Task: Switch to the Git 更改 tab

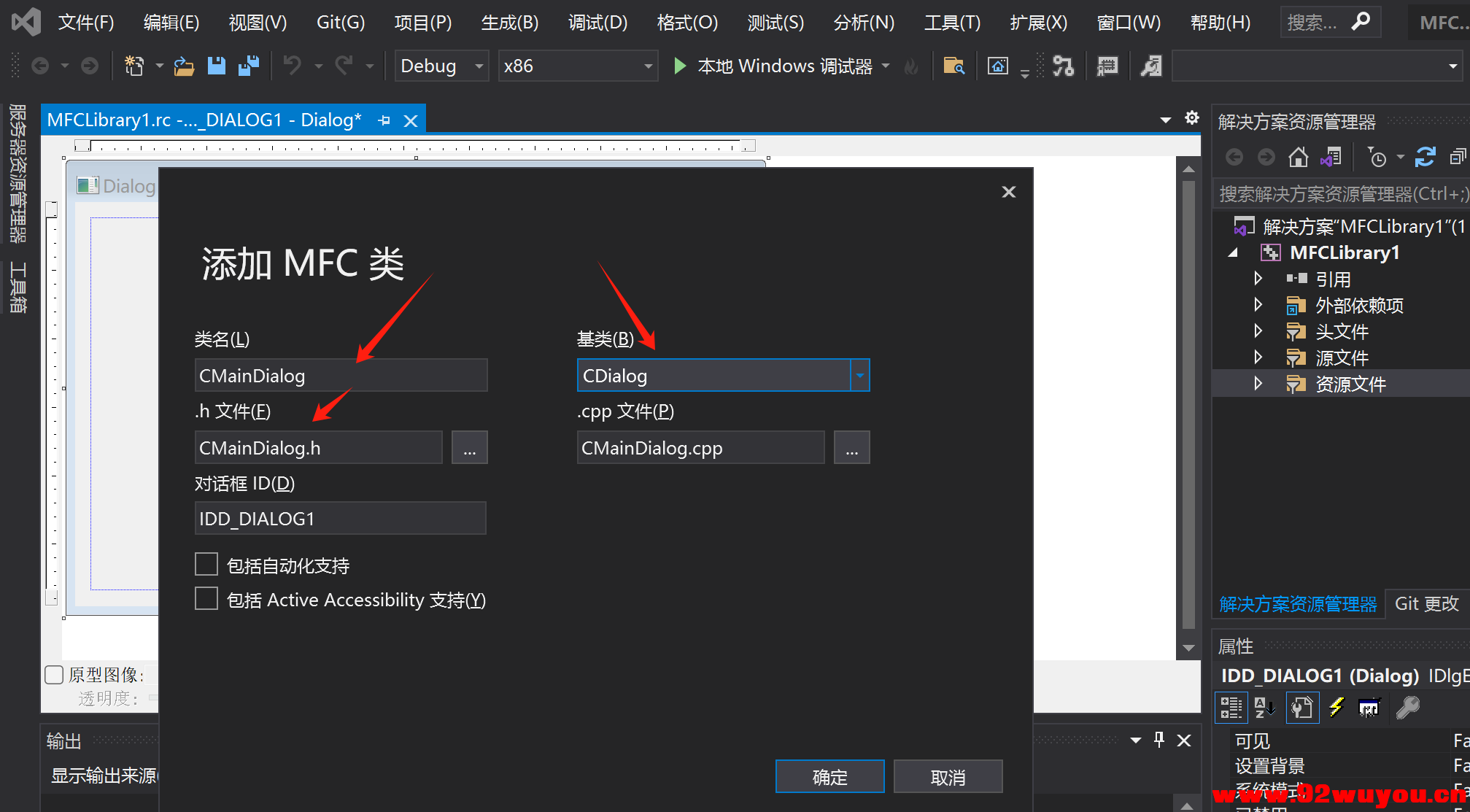Action: click(1426, 603)
